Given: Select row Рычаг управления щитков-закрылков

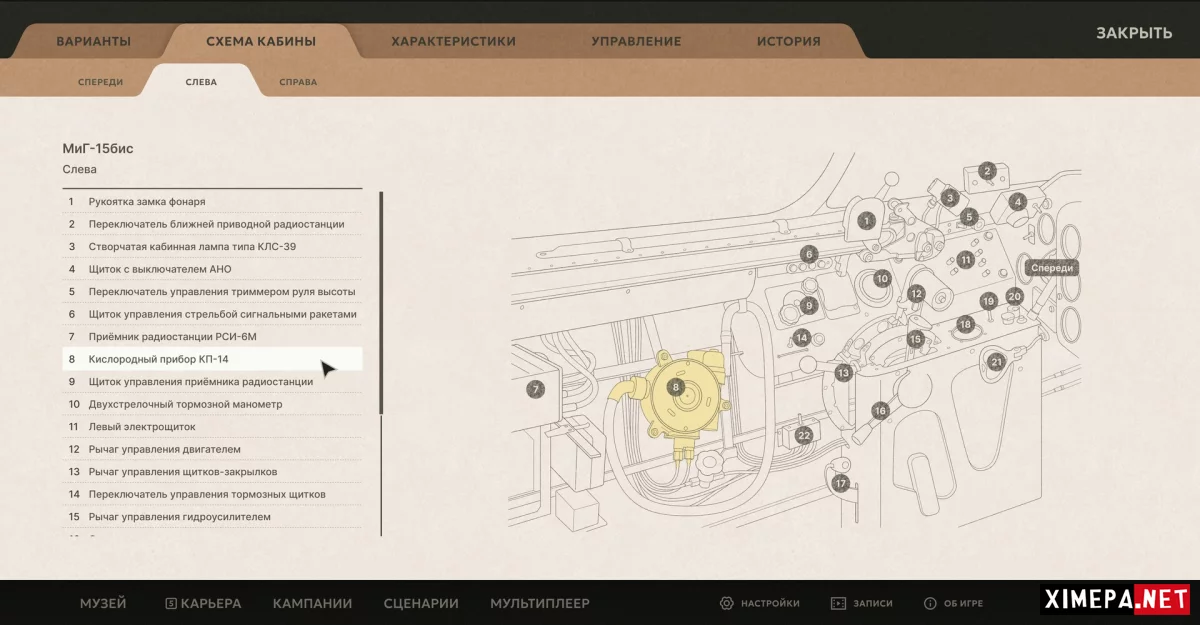Looking at the screenshot, I should [x=212, y=472].
